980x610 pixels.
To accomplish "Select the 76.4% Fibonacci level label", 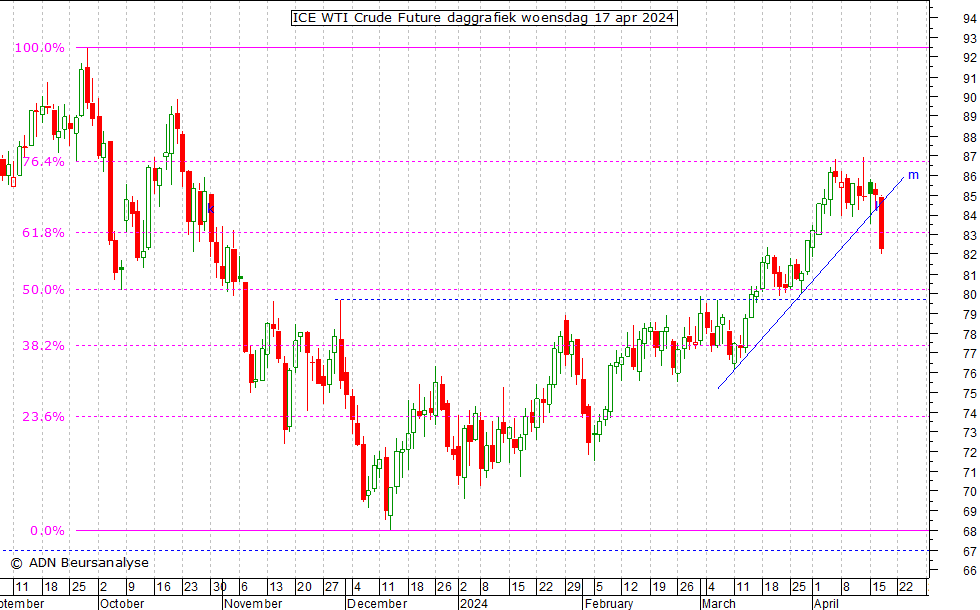I will tap(43, 162).
